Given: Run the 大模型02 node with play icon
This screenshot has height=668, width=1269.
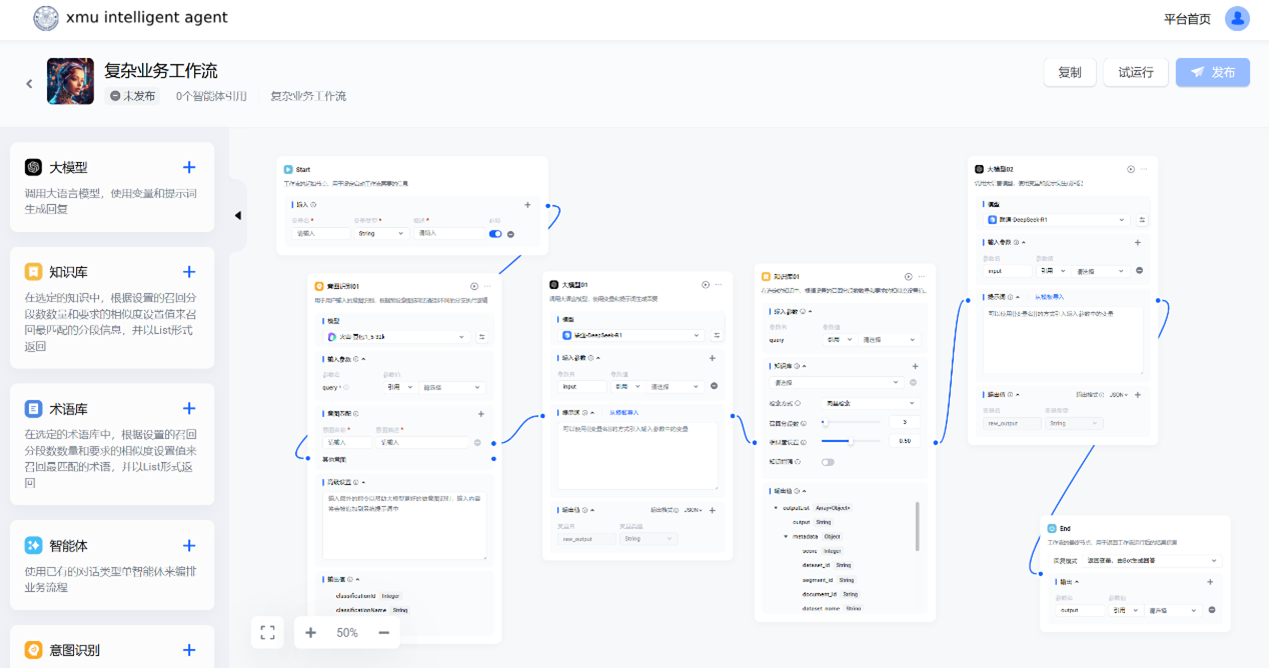Looking at the screenshot, I should point(1131,169).
